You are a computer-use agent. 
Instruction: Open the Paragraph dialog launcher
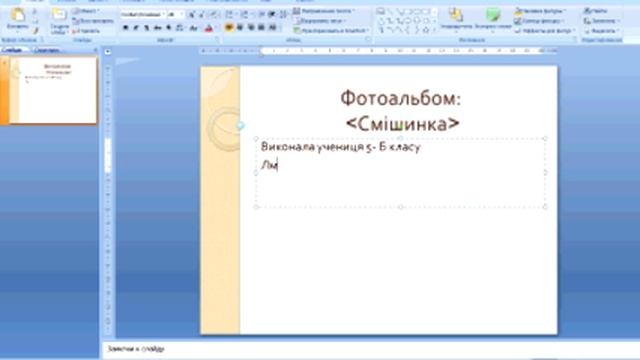[368, 40]
